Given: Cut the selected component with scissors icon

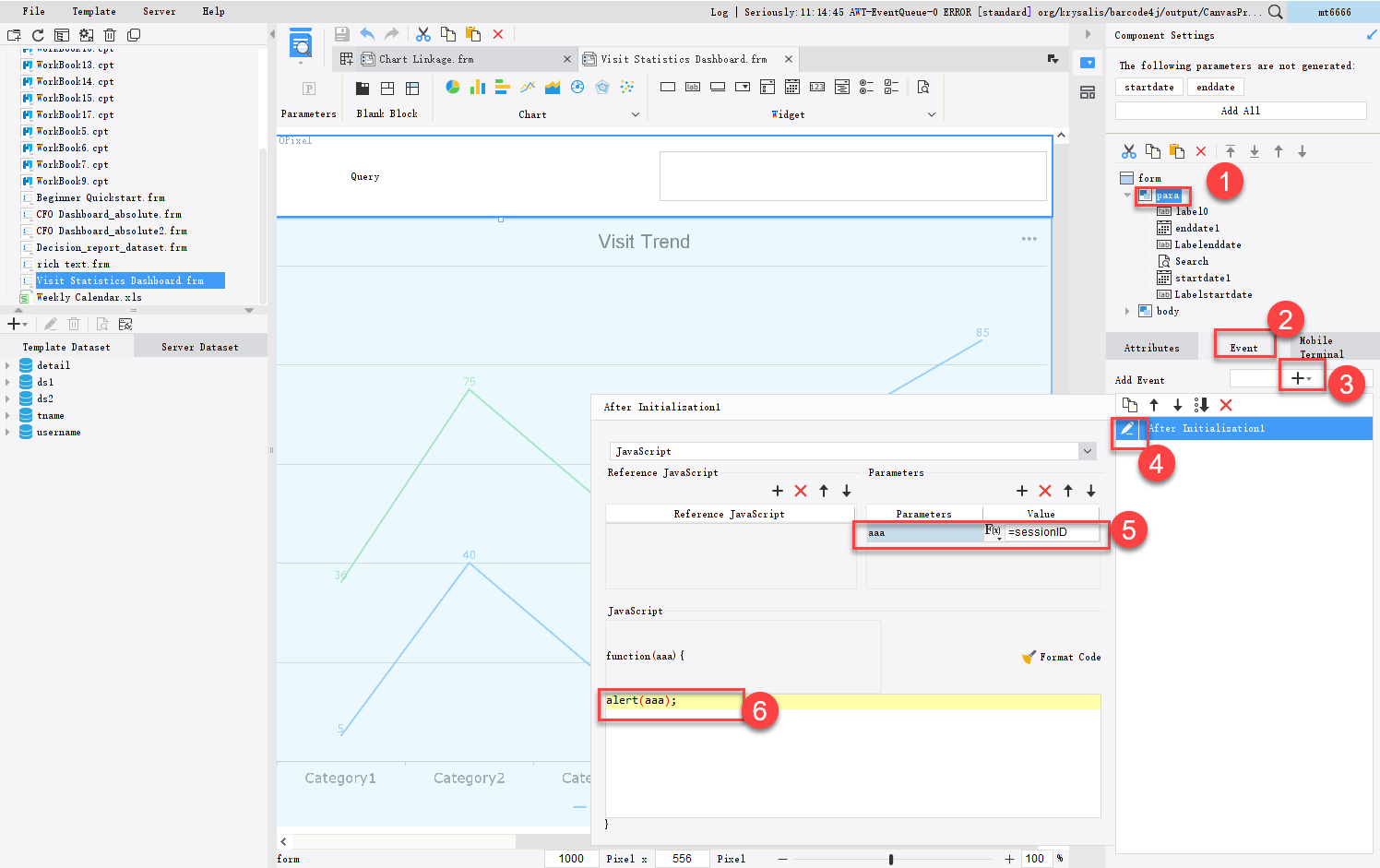Looking at the screenshot, I should click(1129, 150).
